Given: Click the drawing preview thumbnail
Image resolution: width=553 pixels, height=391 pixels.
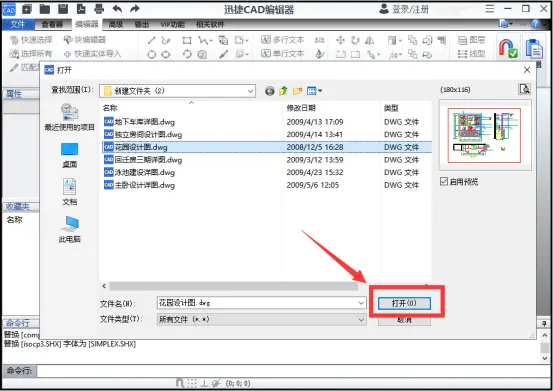Looking at the screenshot, I should 484,135.
